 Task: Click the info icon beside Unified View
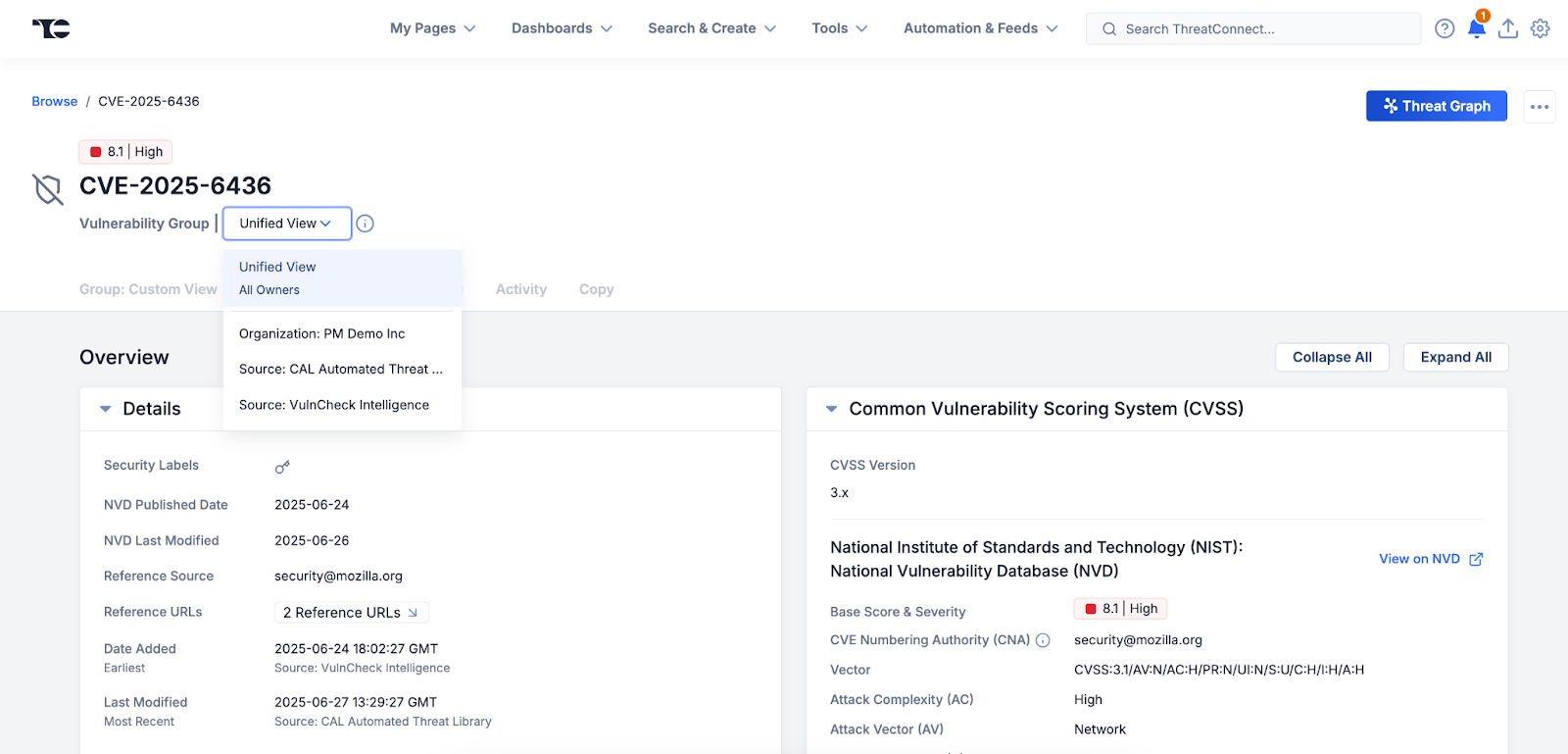(365, 224)
